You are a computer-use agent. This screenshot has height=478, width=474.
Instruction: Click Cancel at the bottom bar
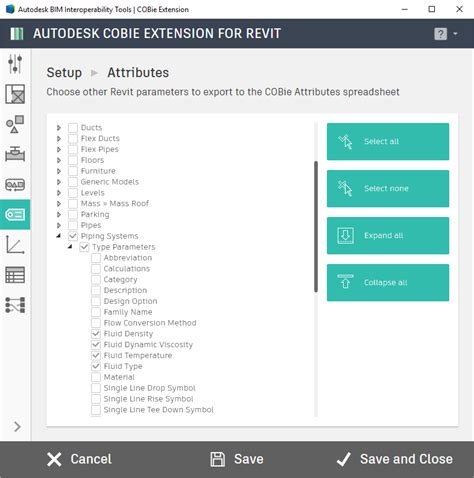79,459
